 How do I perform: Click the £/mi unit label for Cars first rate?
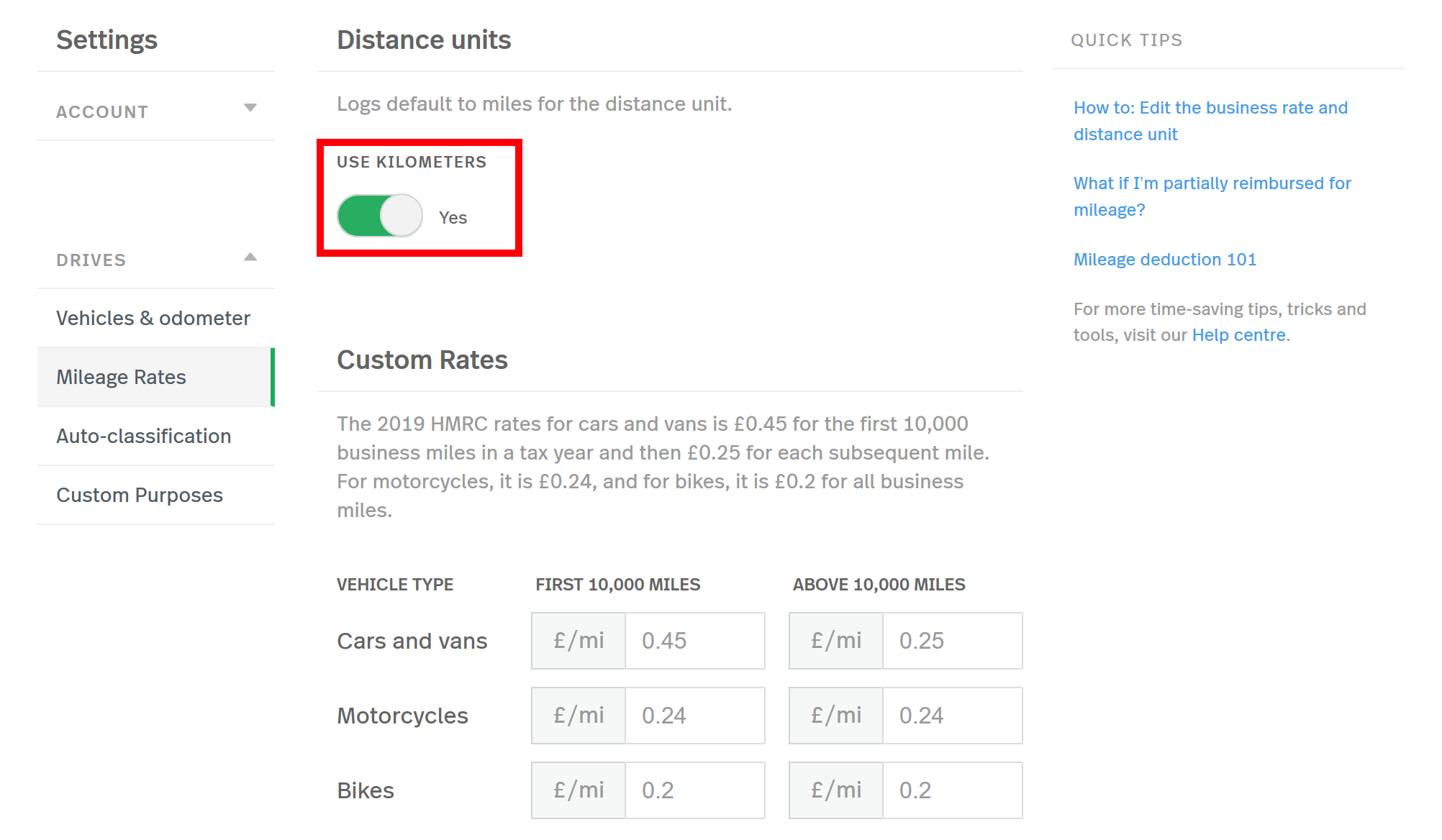[579, 641]
